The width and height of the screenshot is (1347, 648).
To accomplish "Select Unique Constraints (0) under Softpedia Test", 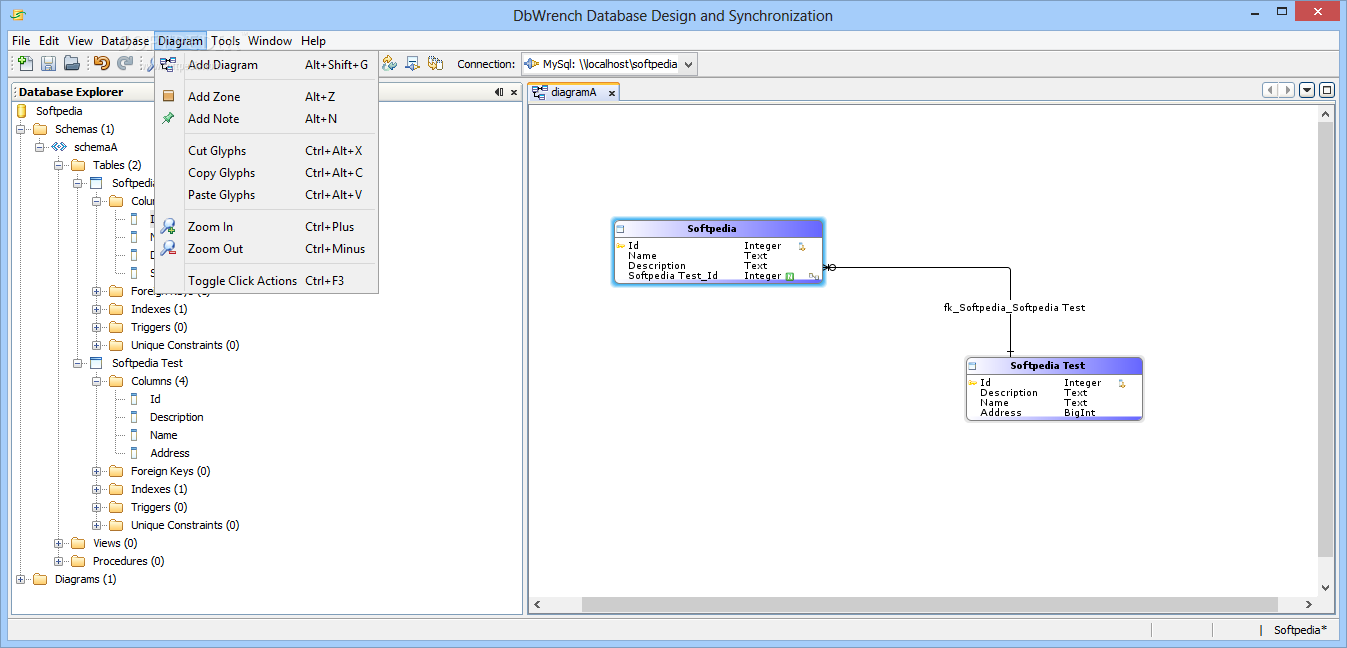I will (x=185, y=525).
